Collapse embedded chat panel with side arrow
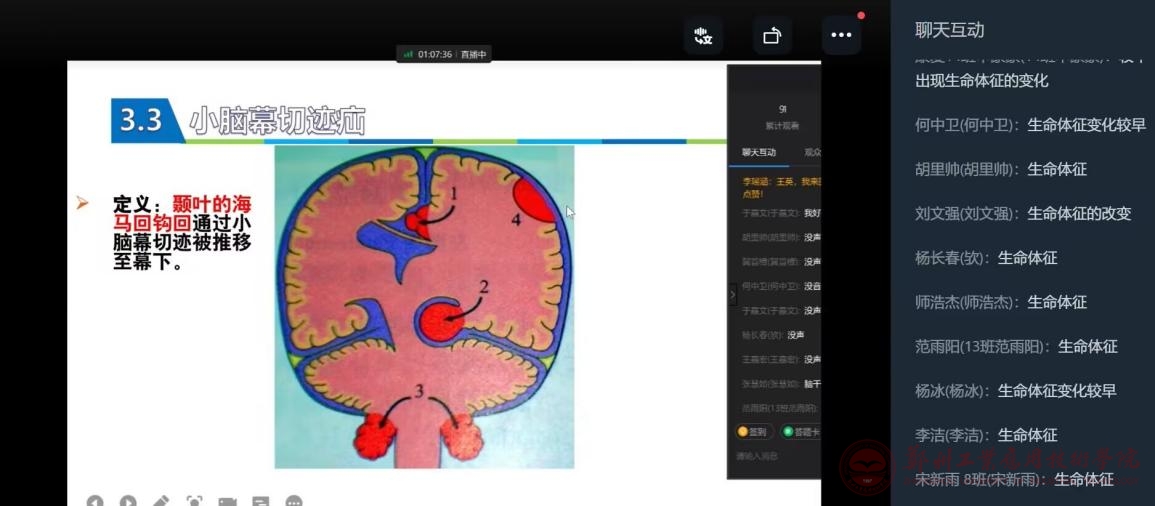 pos(732,295)
